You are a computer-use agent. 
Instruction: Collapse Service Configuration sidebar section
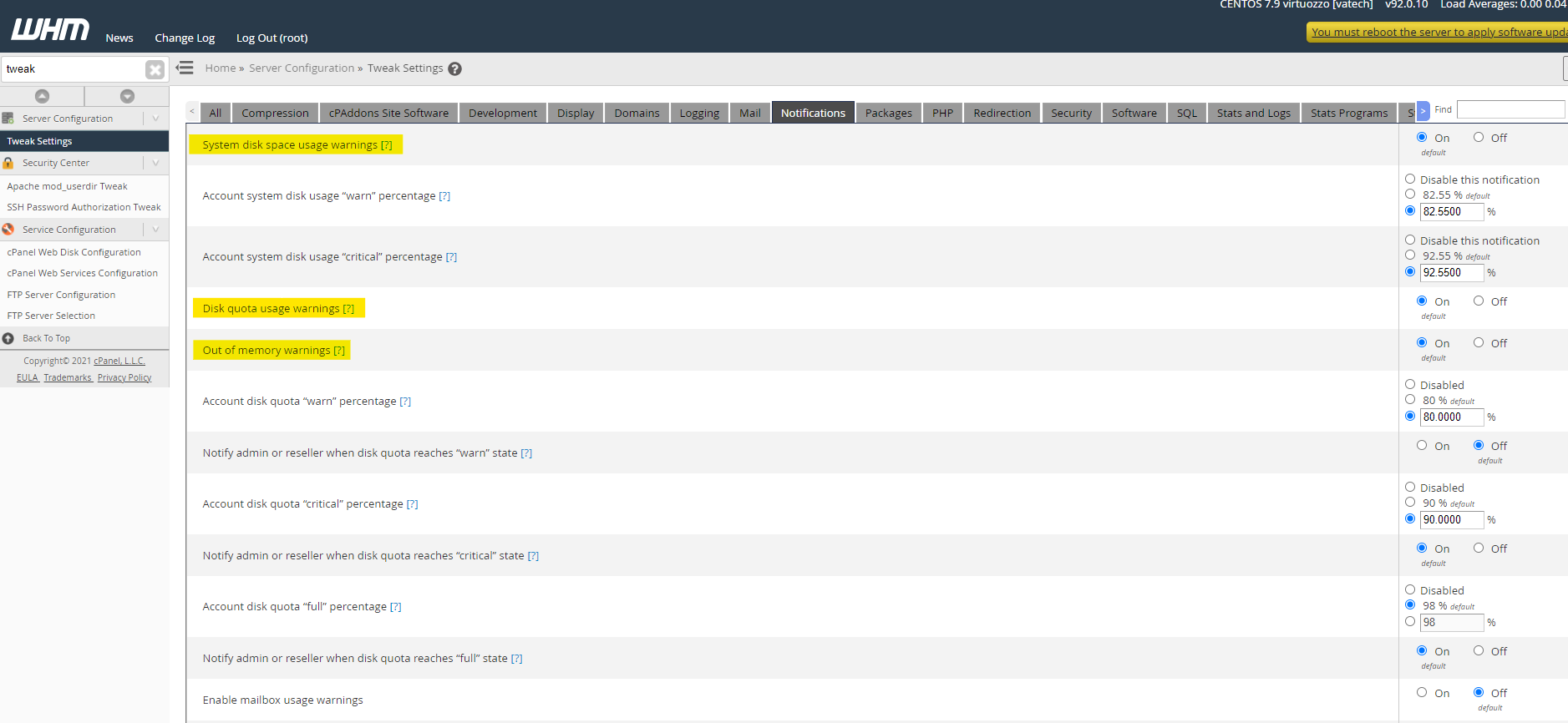pos(155,230)
